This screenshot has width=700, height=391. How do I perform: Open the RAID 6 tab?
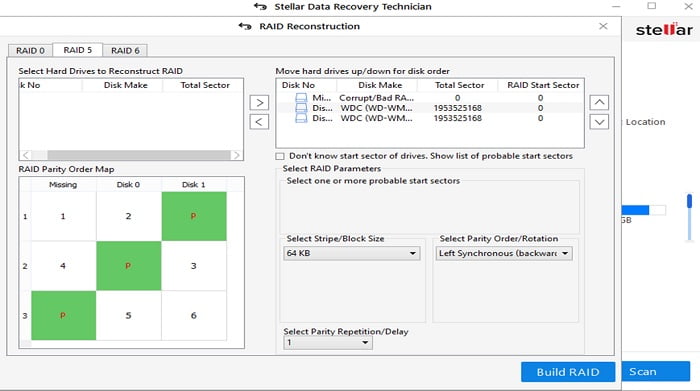click(x=125, y=50)
